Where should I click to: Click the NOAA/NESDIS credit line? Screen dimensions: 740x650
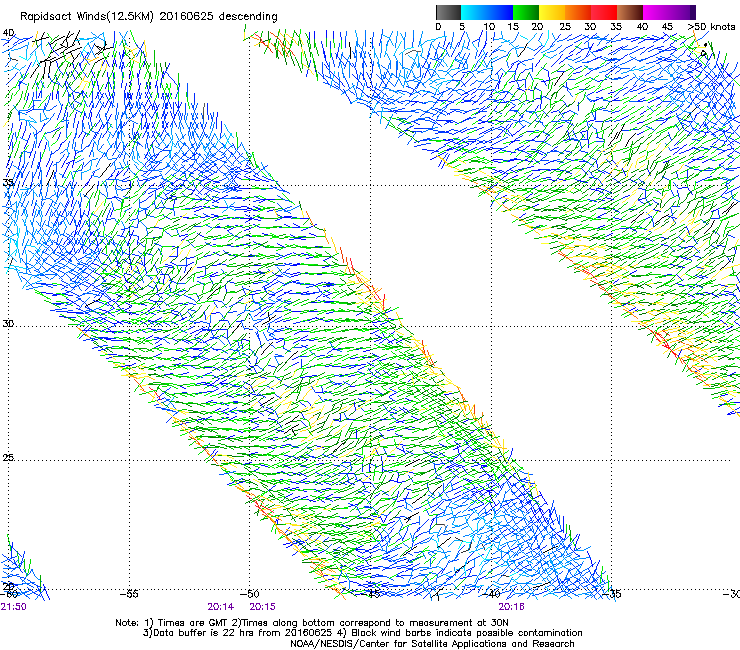tap(432, 644)
